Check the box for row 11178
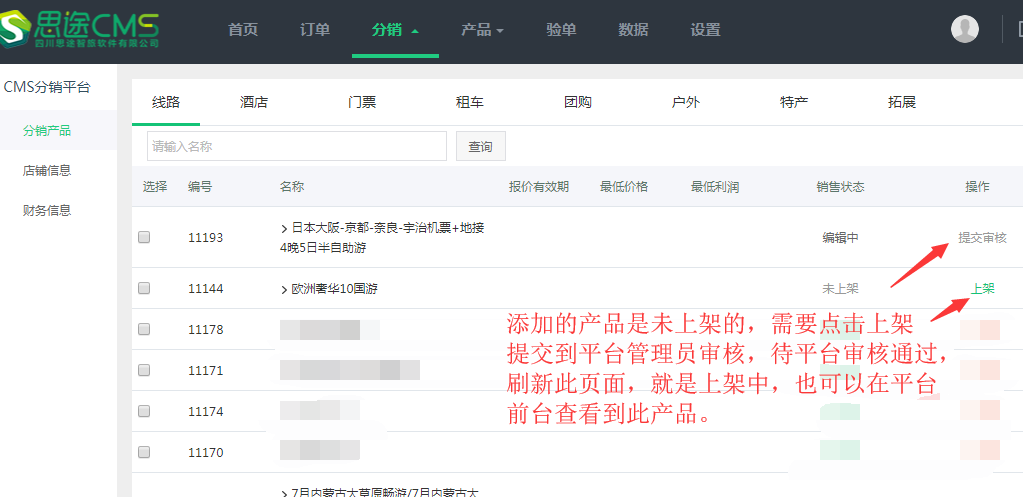The width and height of the screenshot is (1023, 497). coord(144,329)
